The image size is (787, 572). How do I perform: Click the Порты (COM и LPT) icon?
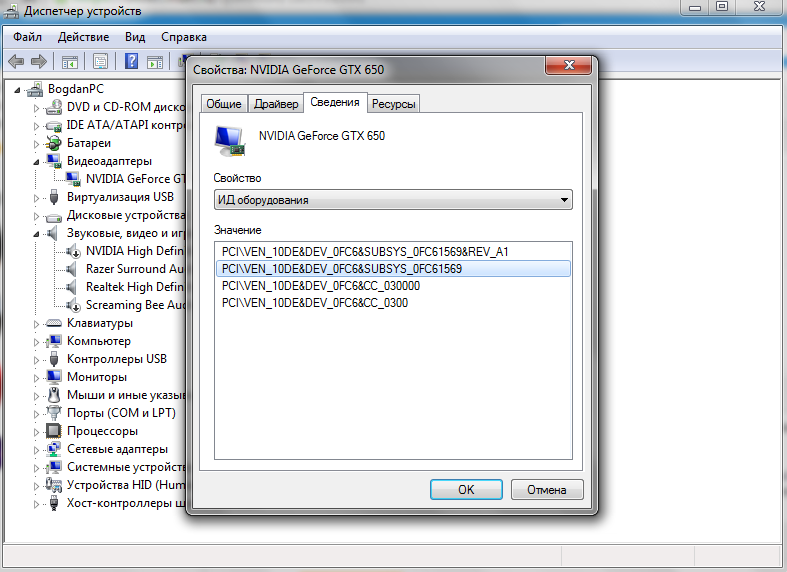coord(53,413)
